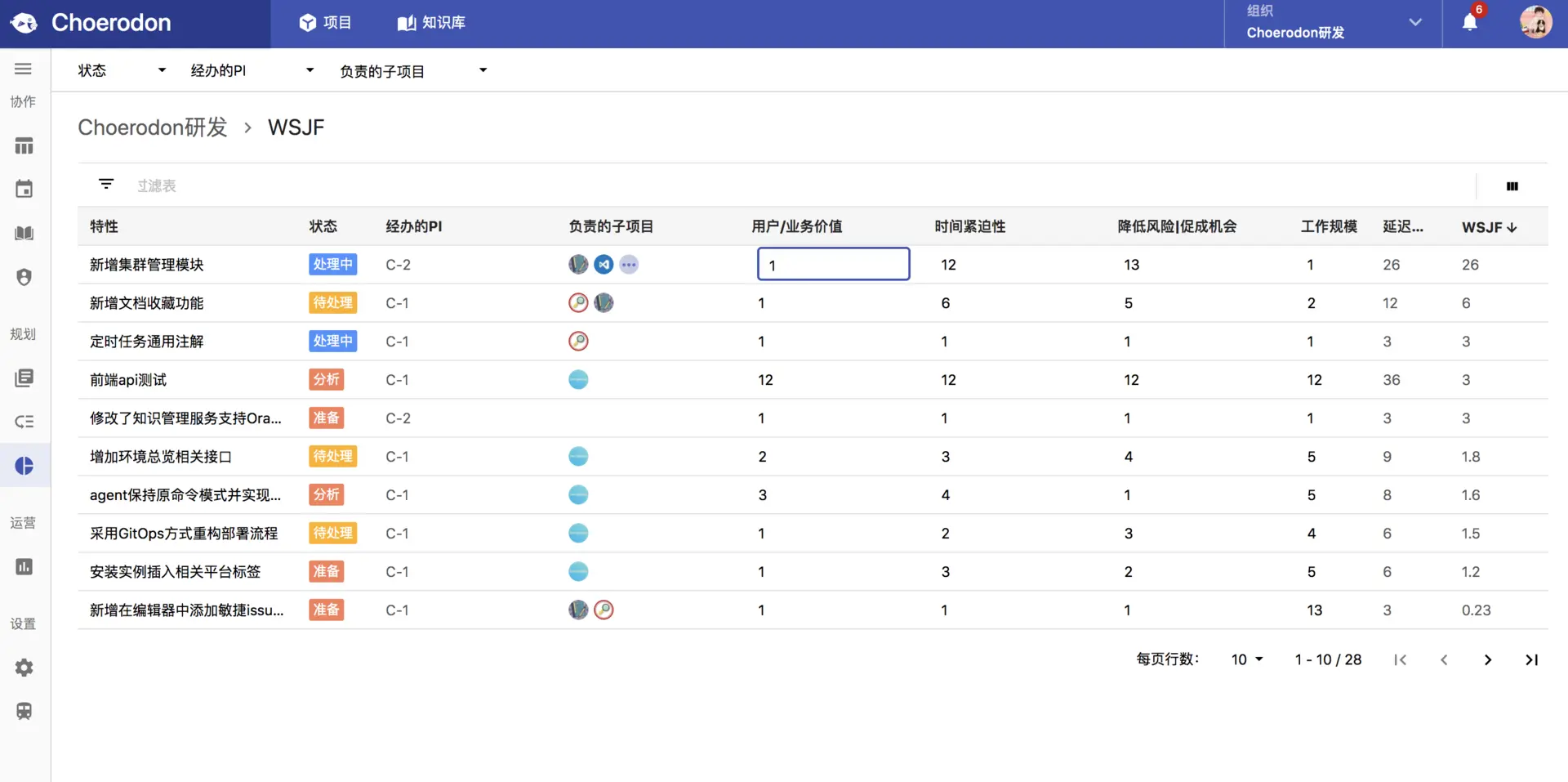The image size is (1568, 782).
Task: Click the Choerodon研发 breadcrumb link
Action: tap(153, 127)
